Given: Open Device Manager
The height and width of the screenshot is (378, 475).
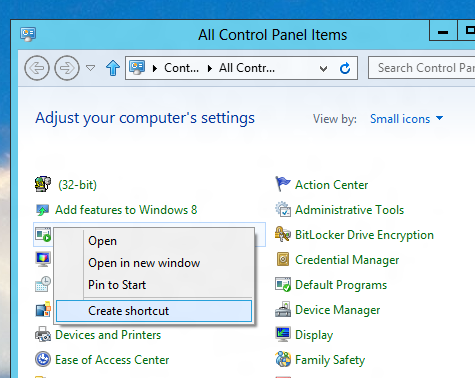Looking at the screenshot, I should [x=337, y=310].
